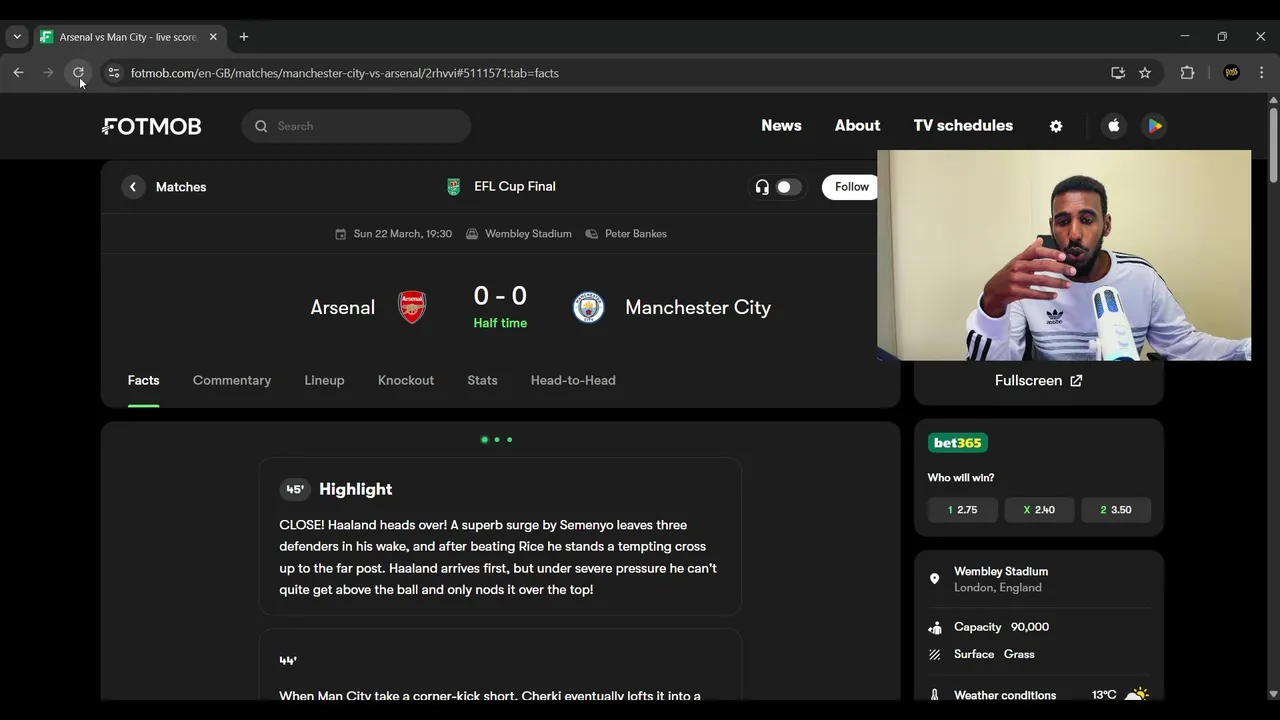
Task: Click the Arsenal club crest
Action: [x=412, y=307]
